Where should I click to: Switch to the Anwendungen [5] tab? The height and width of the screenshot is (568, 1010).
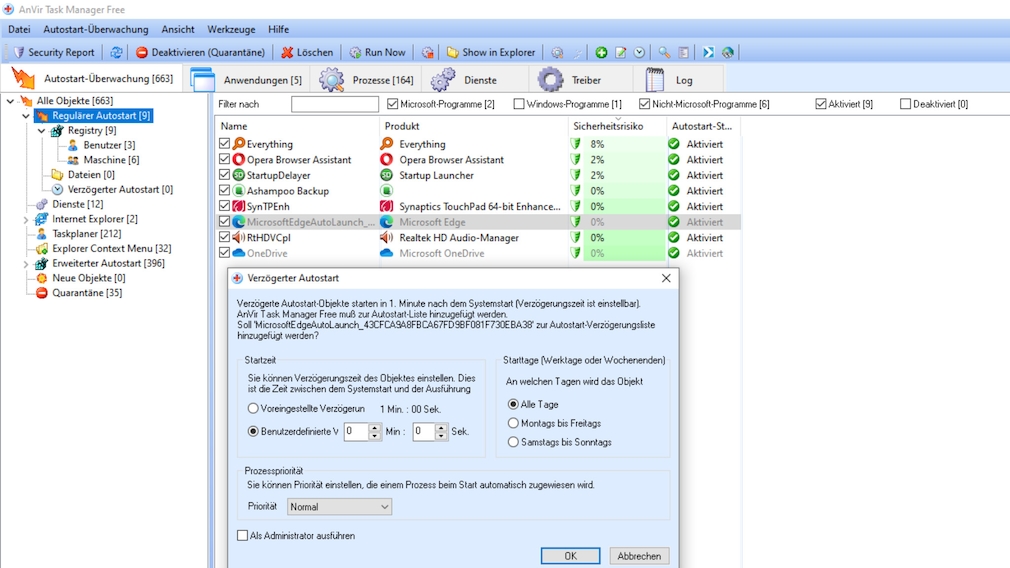point(247,80)
